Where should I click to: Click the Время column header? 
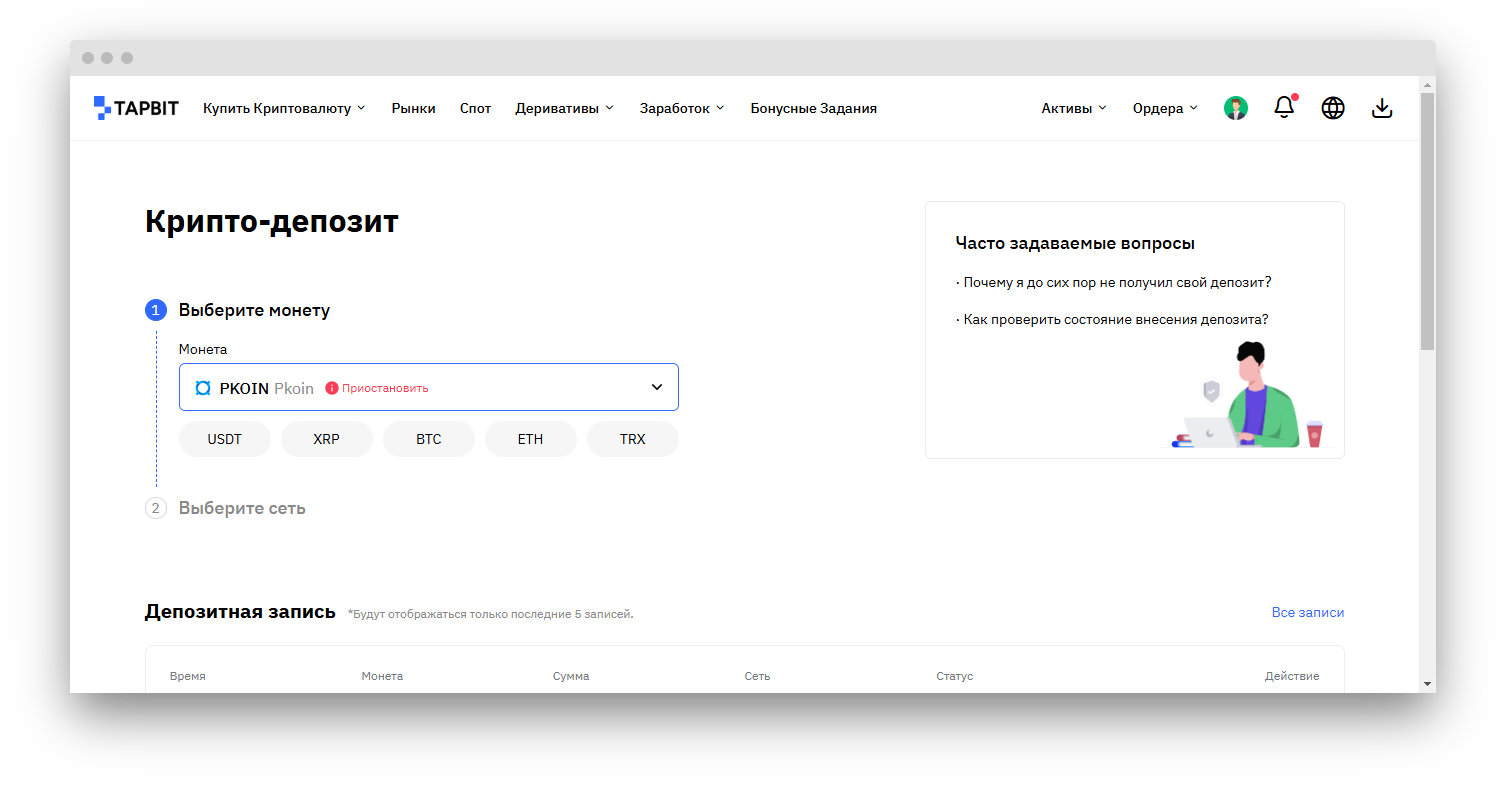pyautogui.click(x=188, y=676)
